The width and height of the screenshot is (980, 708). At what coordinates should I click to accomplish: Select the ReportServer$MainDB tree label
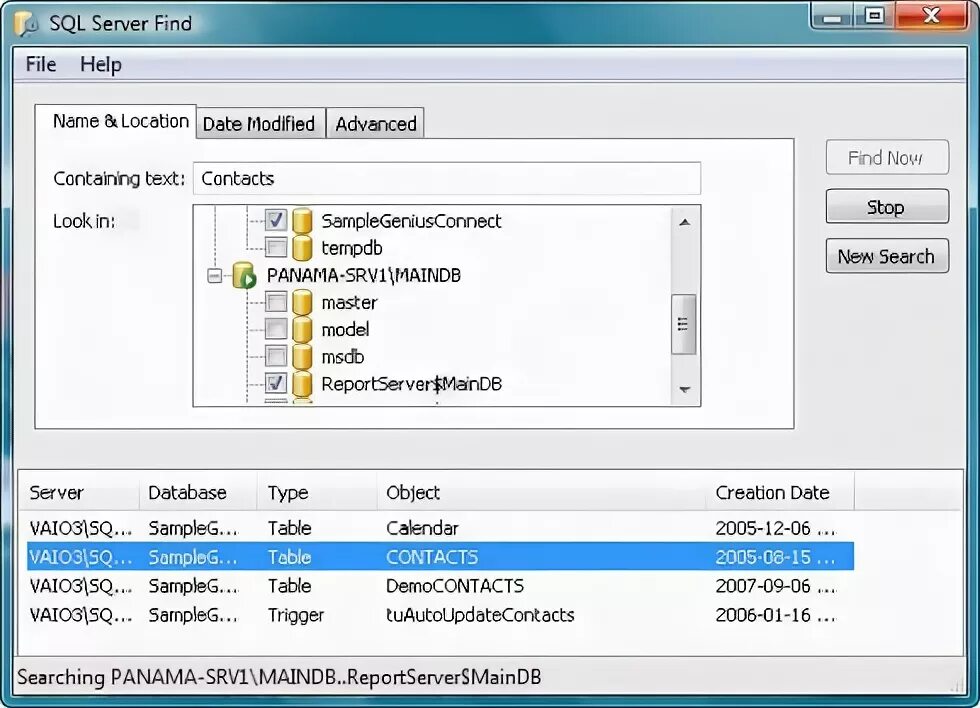[411, 384]
